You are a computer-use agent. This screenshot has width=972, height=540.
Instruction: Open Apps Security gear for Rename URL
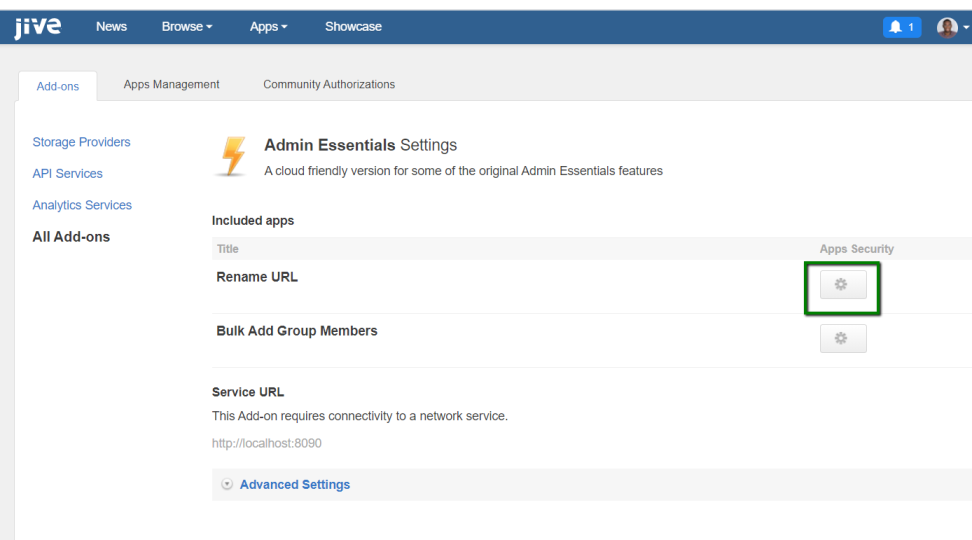point(843,285)
